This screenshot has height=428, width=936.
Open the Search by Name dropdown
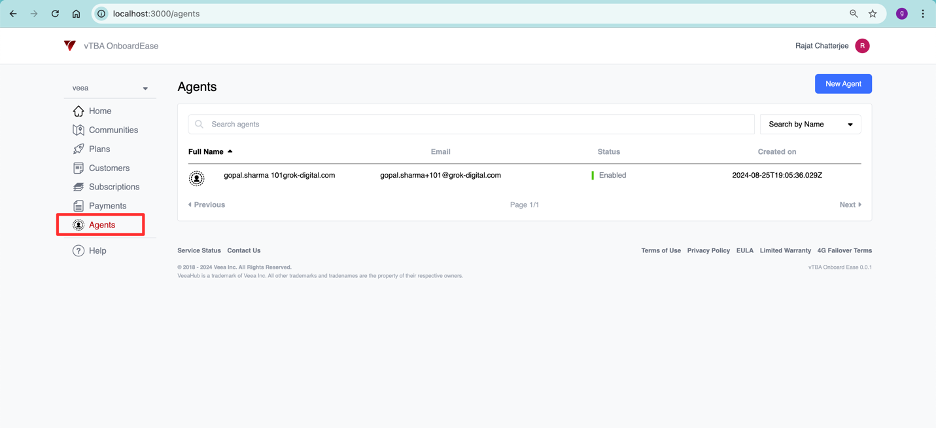(x=810, y=124)
